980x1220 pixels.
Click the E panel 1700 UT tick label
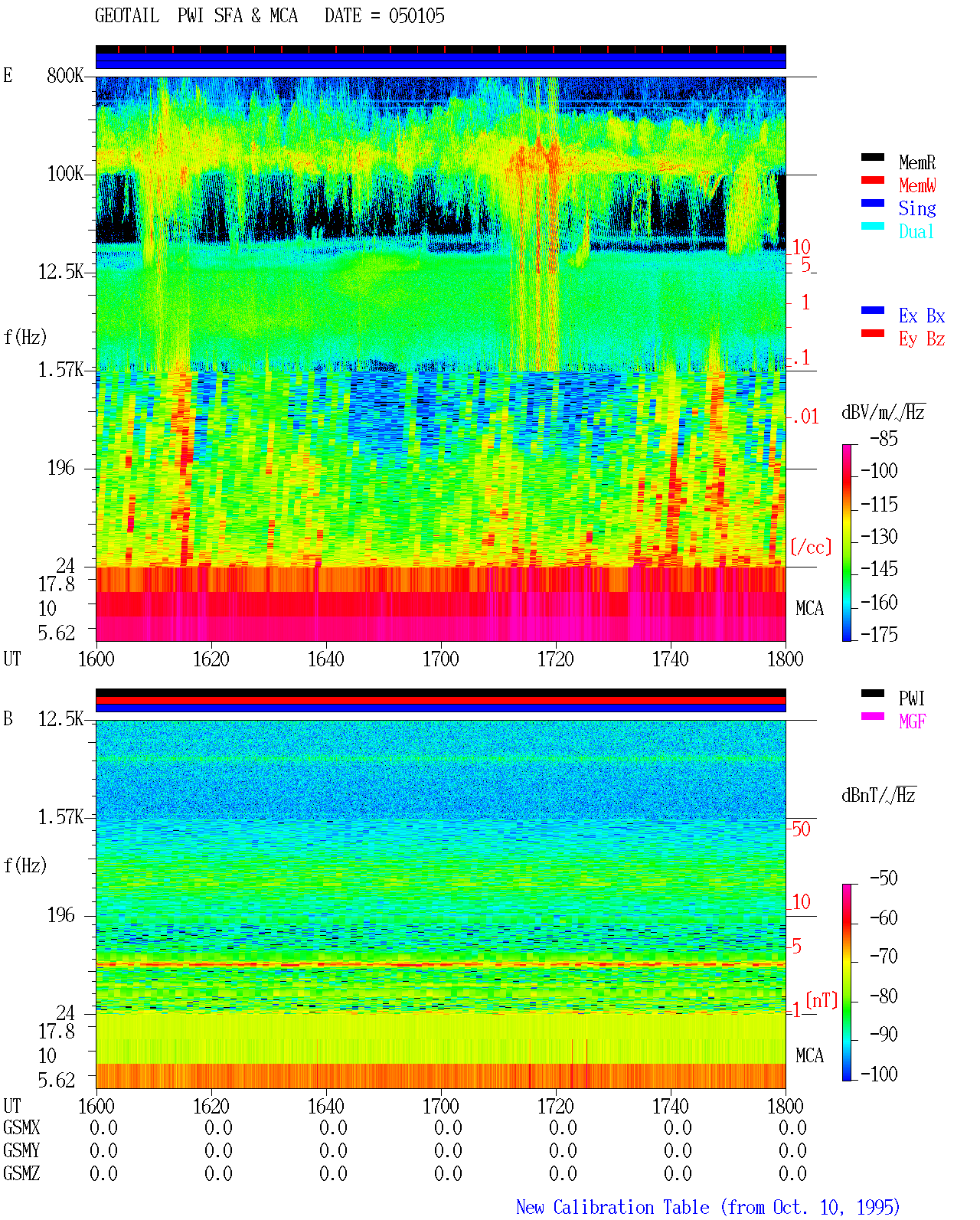coord(441,659)
